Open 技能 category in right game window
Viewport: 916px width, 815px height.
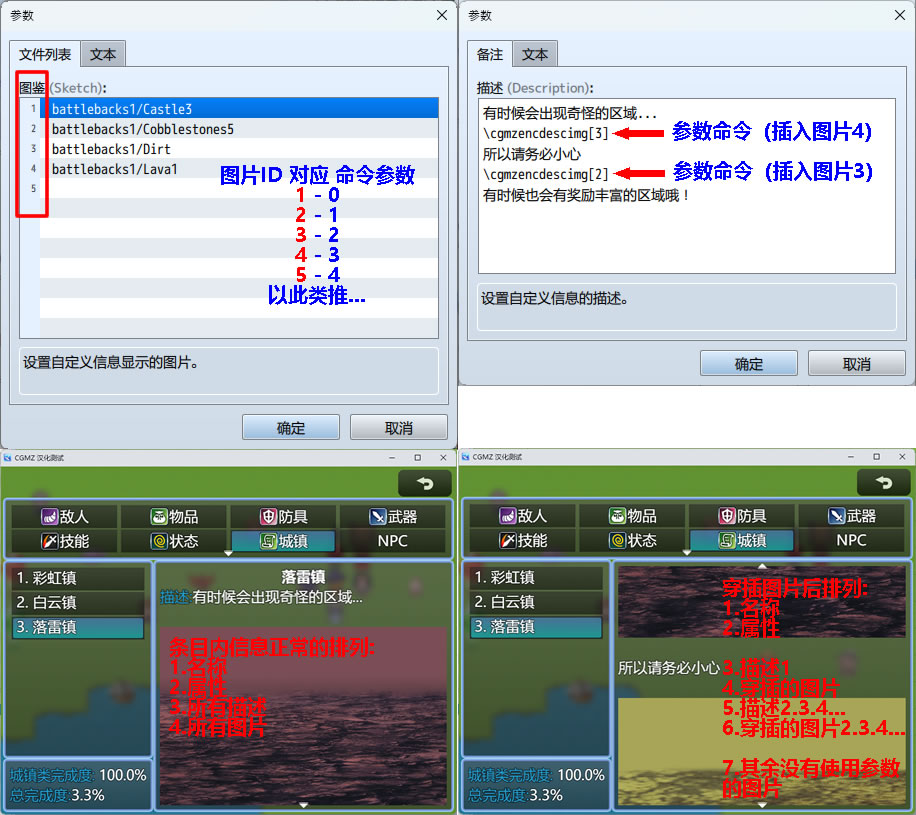pos(523,540)
